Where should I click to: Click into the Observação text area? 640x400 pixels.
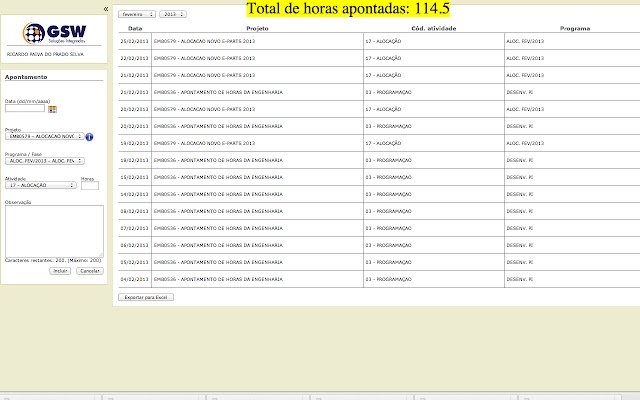[x=54, y=231]
